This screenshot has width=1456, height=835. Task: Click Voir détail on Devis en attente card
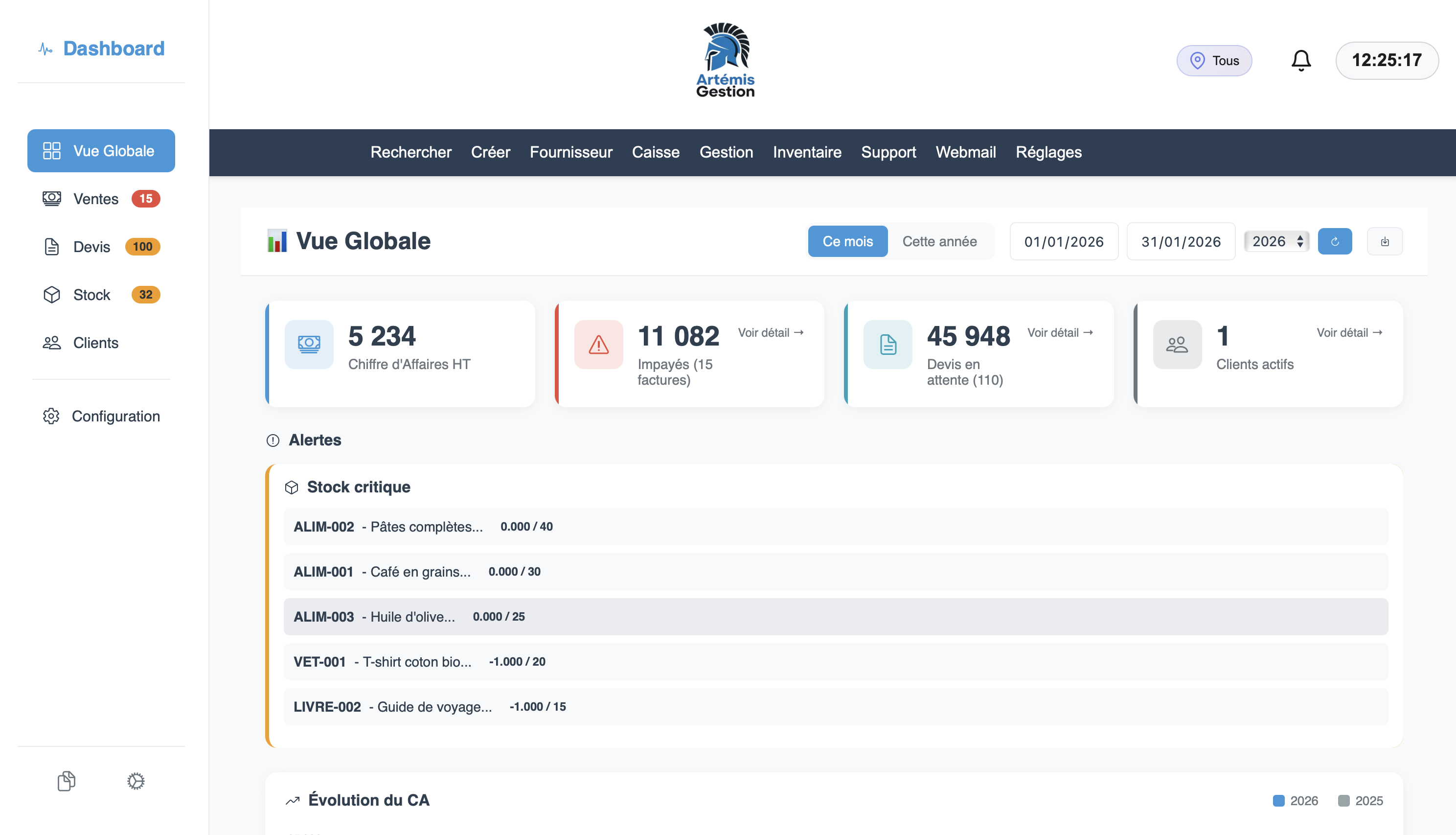pos(1060,333)
